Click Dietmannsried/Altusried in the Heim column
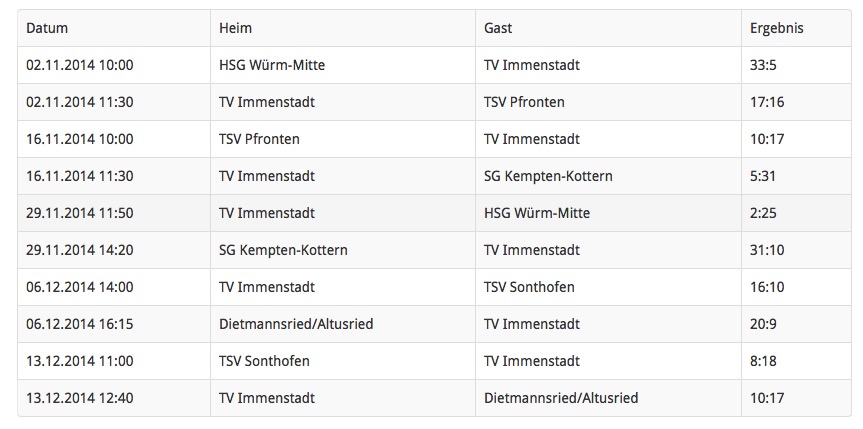Viewport: 863px width, 429px height. coord(296,324)
